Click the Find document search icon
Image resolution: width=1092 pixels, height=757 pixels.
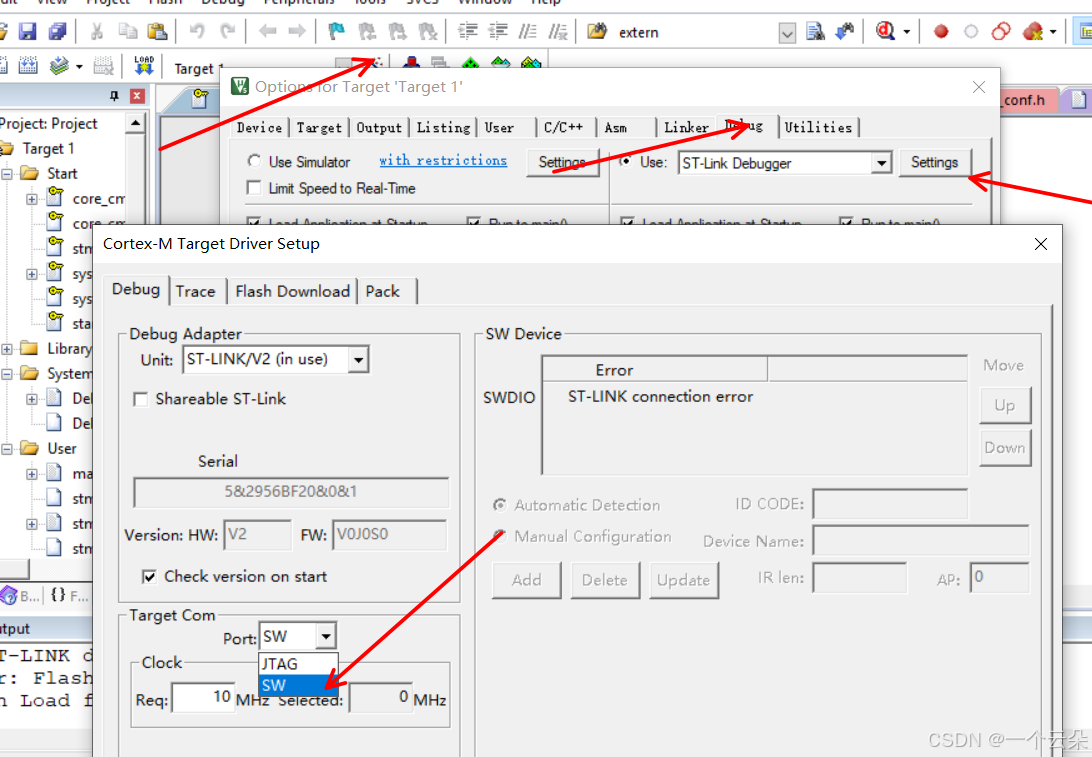click(815, 31)
